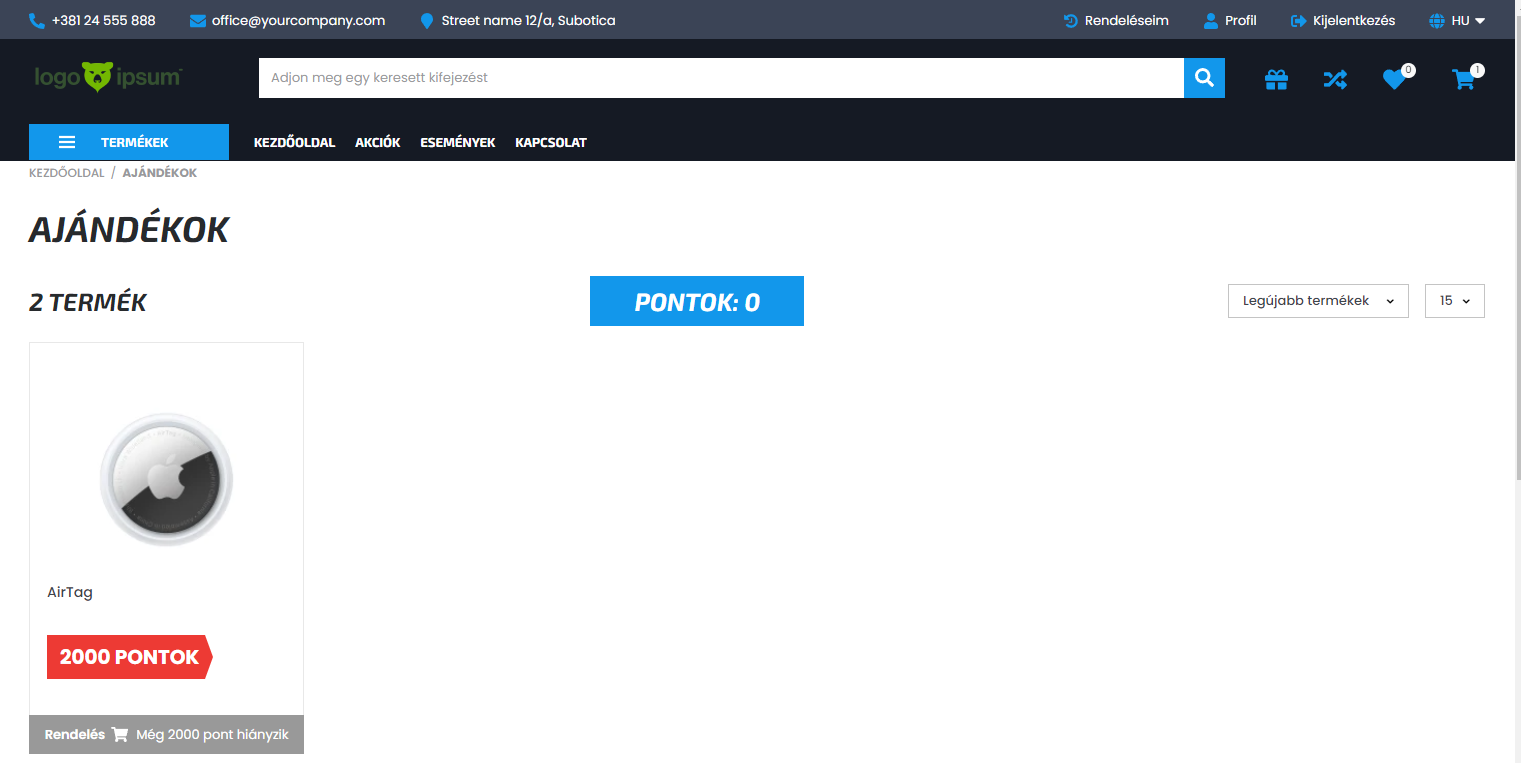The image size is (1521, 763).
Task: Open the wishlist heart icon
Action: tap(1394, 79)
